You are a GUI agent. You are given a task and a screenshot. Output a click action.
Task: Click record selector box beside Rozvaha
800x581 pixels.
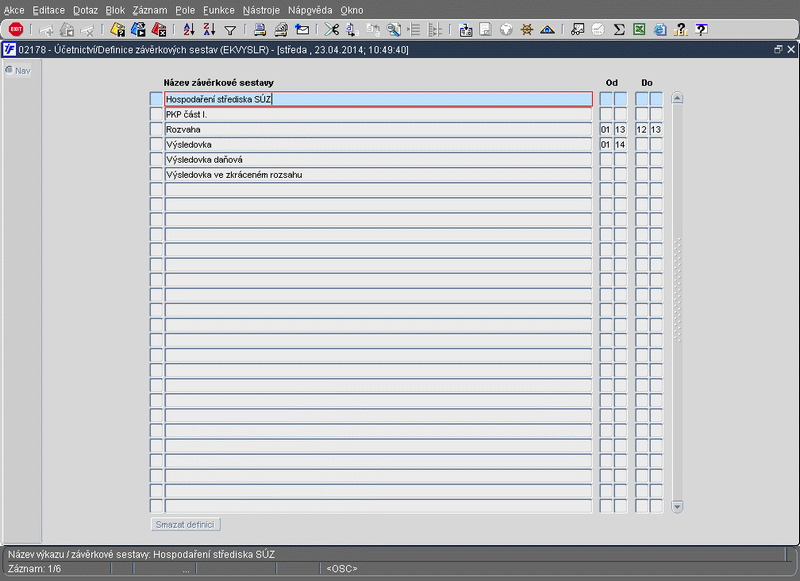coord(156,130)
